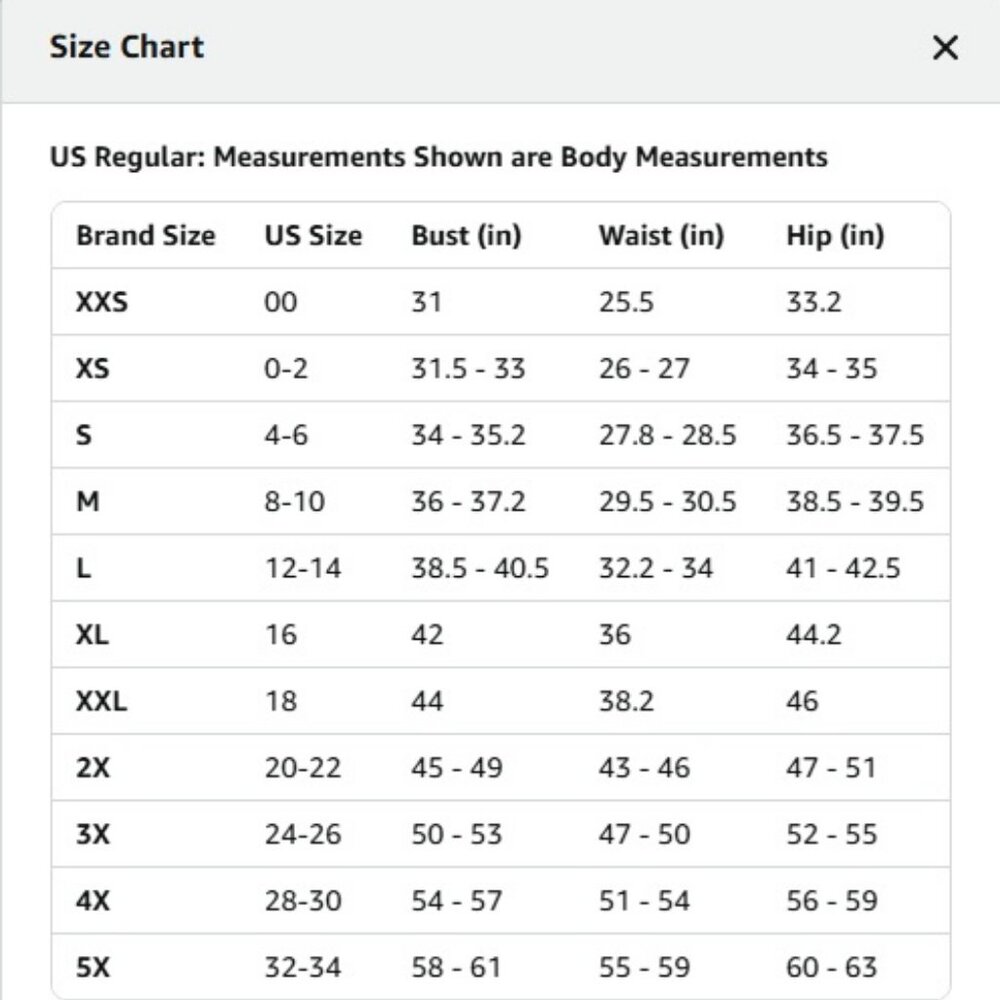The image size is (1000, 1000).
Task: Select US size 24-26 cell
Action: (x=303, y=834)
